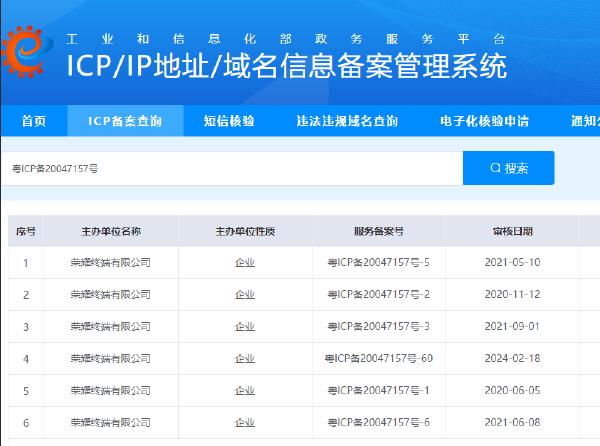Select cell 粤ICP备20047157号-5
Image resolution: width=600 pixels, height=446 pixels.
pos(378,263)
